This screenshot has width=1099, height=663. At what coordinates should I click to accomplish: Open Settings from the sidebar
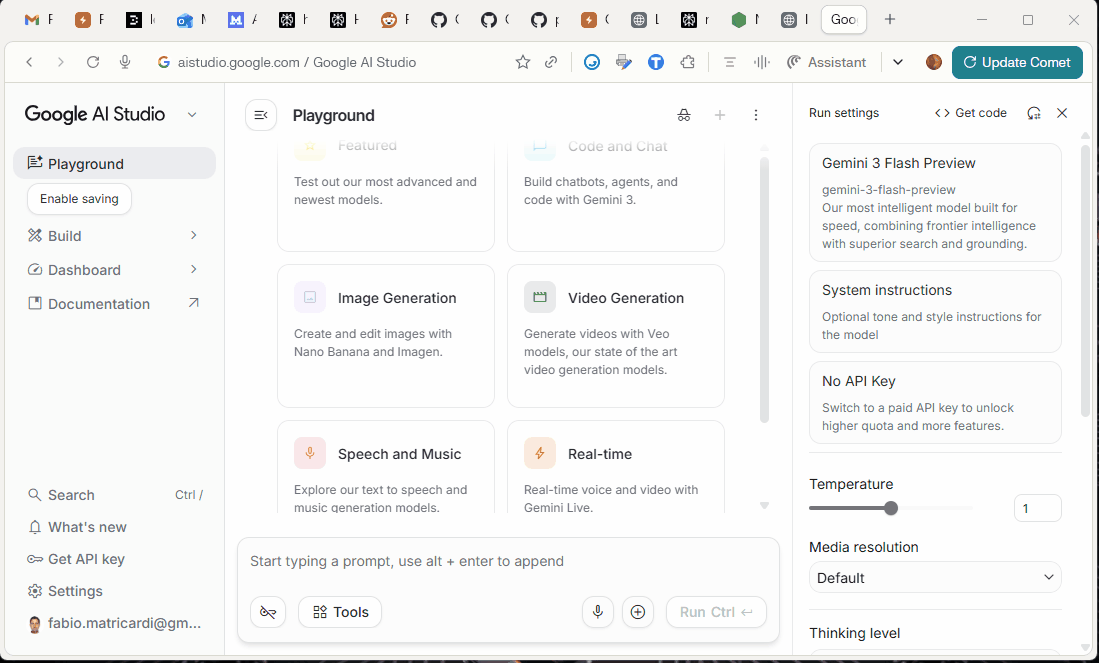pyautogui.click(x=75, y=591)
